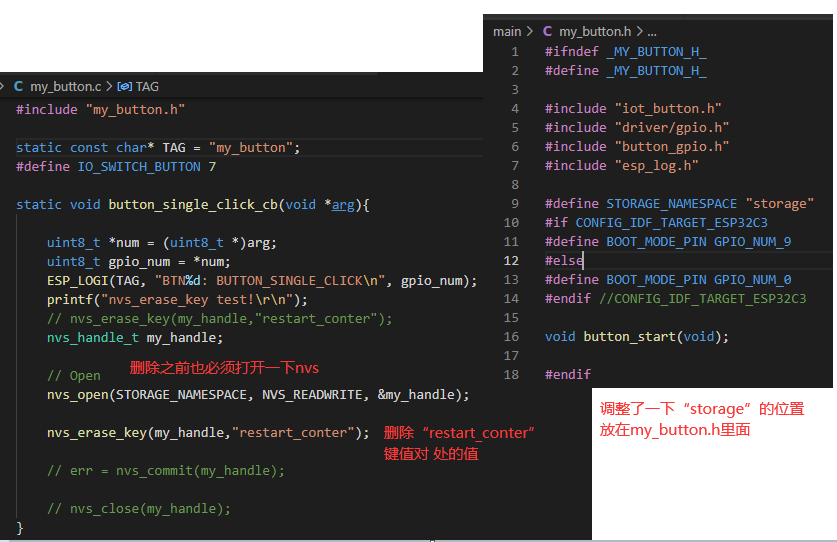Select the TAG variable declaration

(158, 147)
